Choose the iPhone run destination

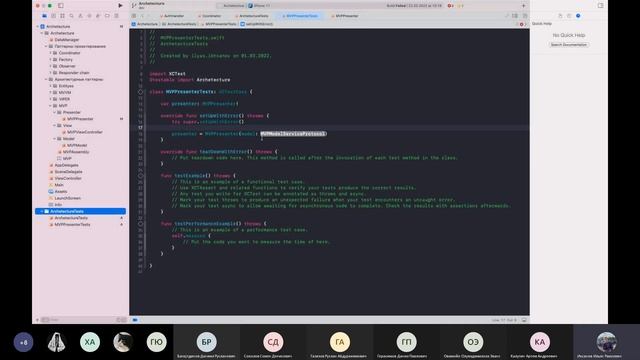(260, 6)
